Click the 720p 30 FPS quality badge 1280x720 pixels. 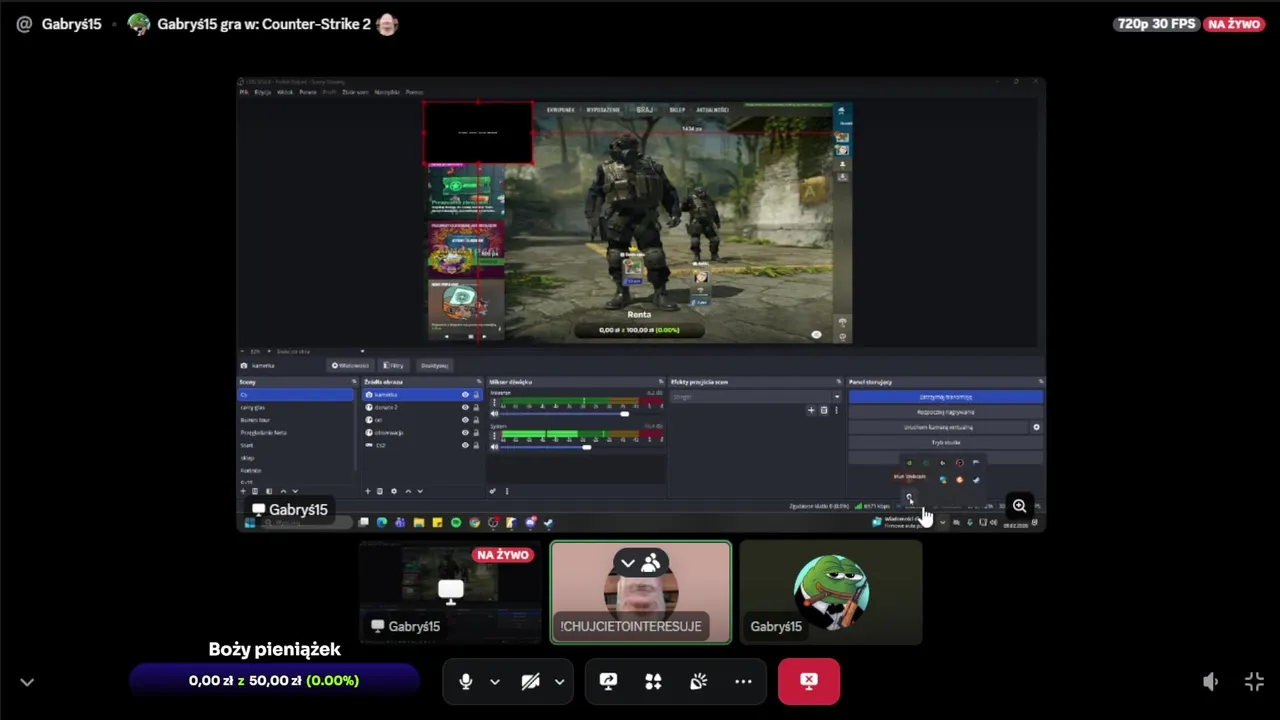(x=1156, y=24)
